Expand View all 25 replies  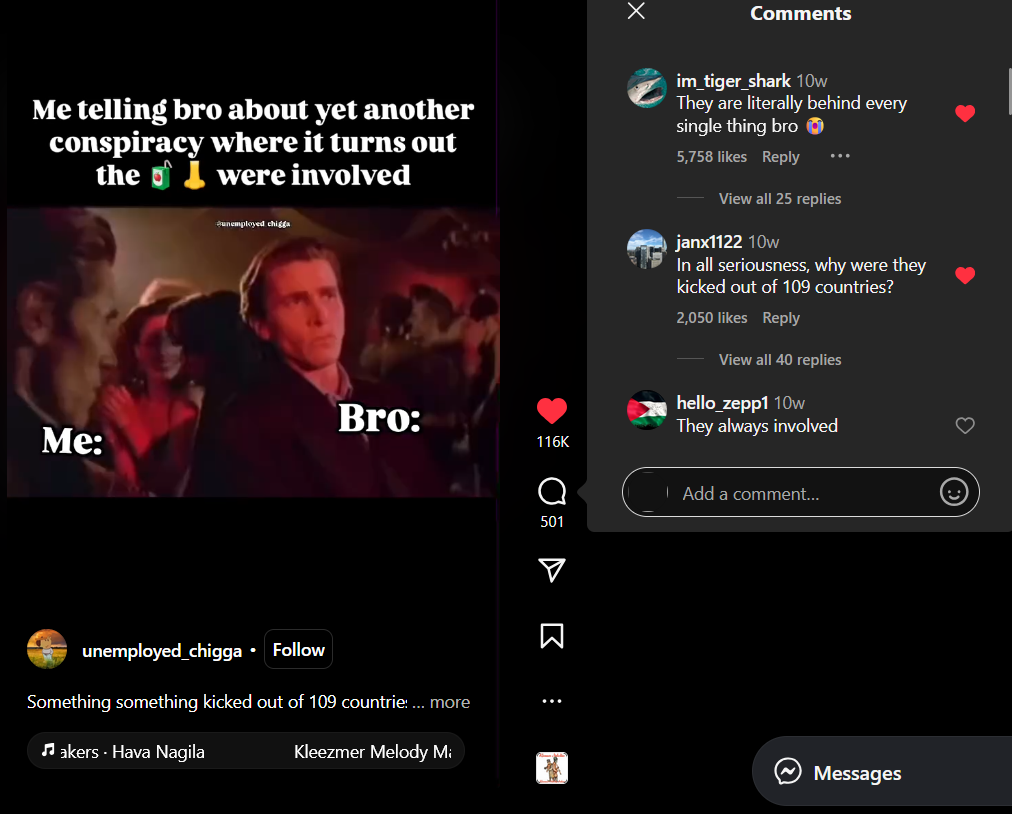[780, 199]
